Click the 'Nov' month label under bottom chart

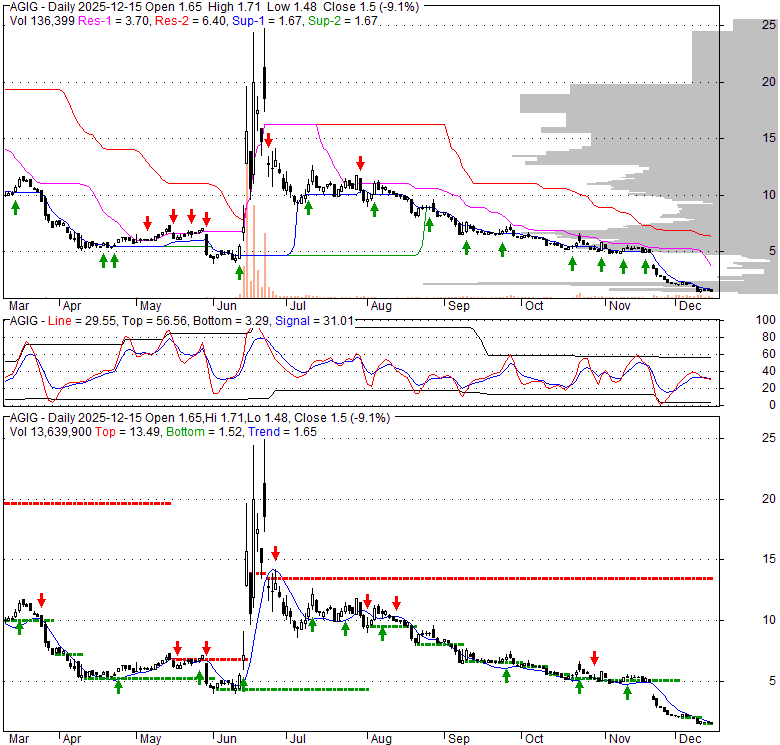[619, 739]
